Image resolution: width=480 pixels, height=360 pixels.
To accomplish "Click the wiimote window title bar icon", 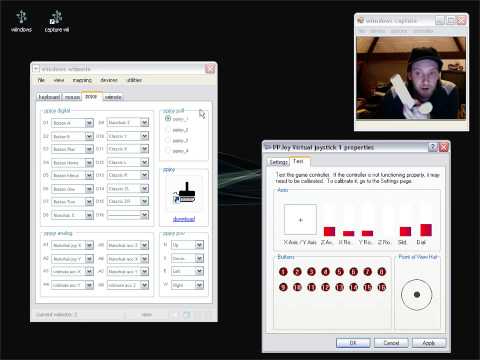I will 36,69.
